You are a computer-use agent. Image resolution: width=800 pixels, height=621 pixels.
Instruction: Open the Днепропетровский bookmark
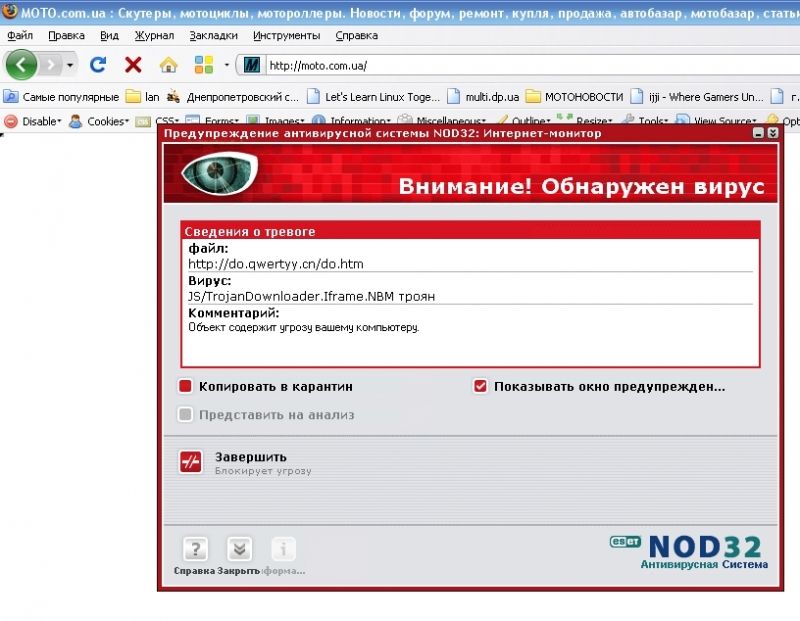coord(233,96)
